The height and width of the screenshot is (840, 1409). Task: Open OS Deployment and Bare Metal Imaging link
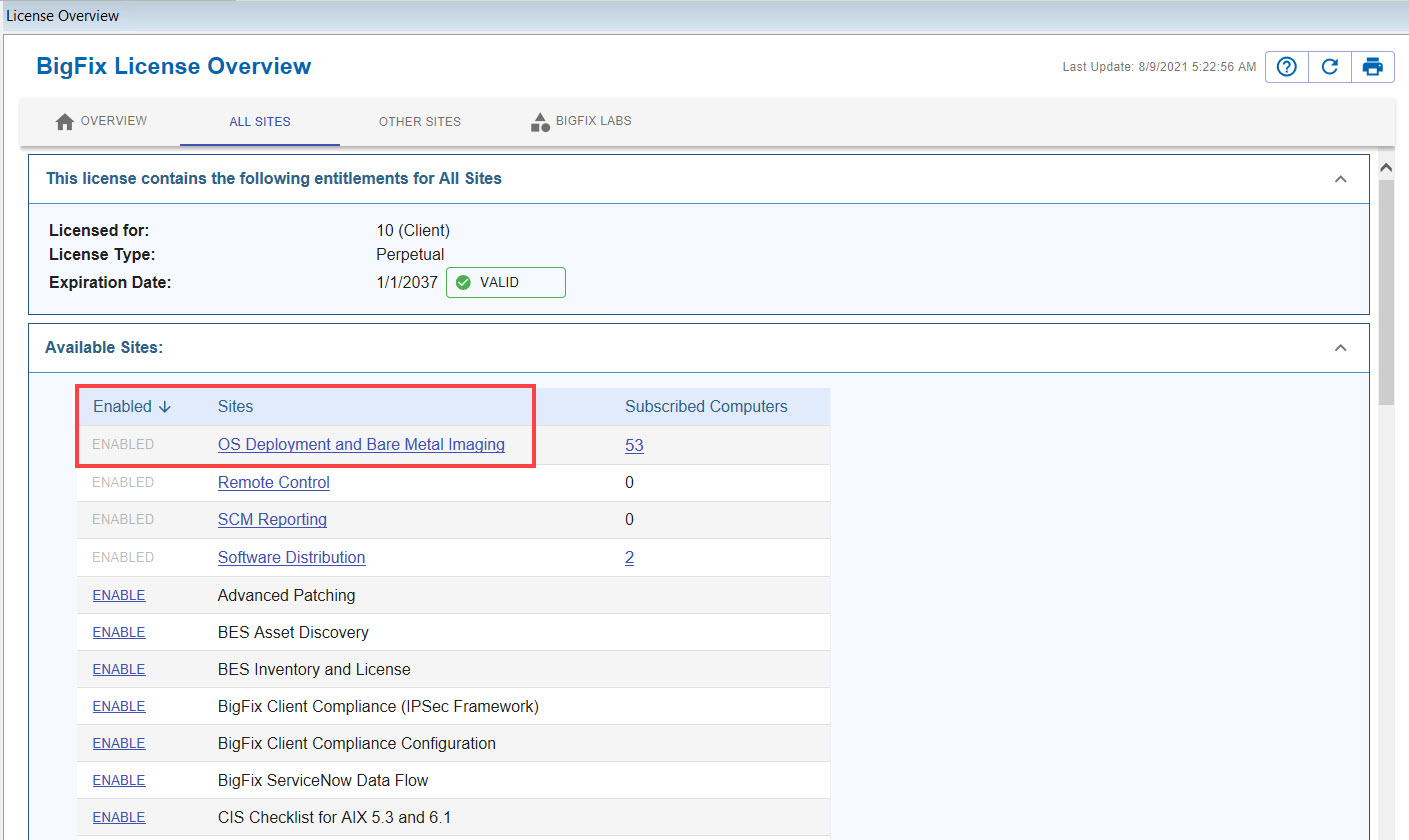click(361, 445)
